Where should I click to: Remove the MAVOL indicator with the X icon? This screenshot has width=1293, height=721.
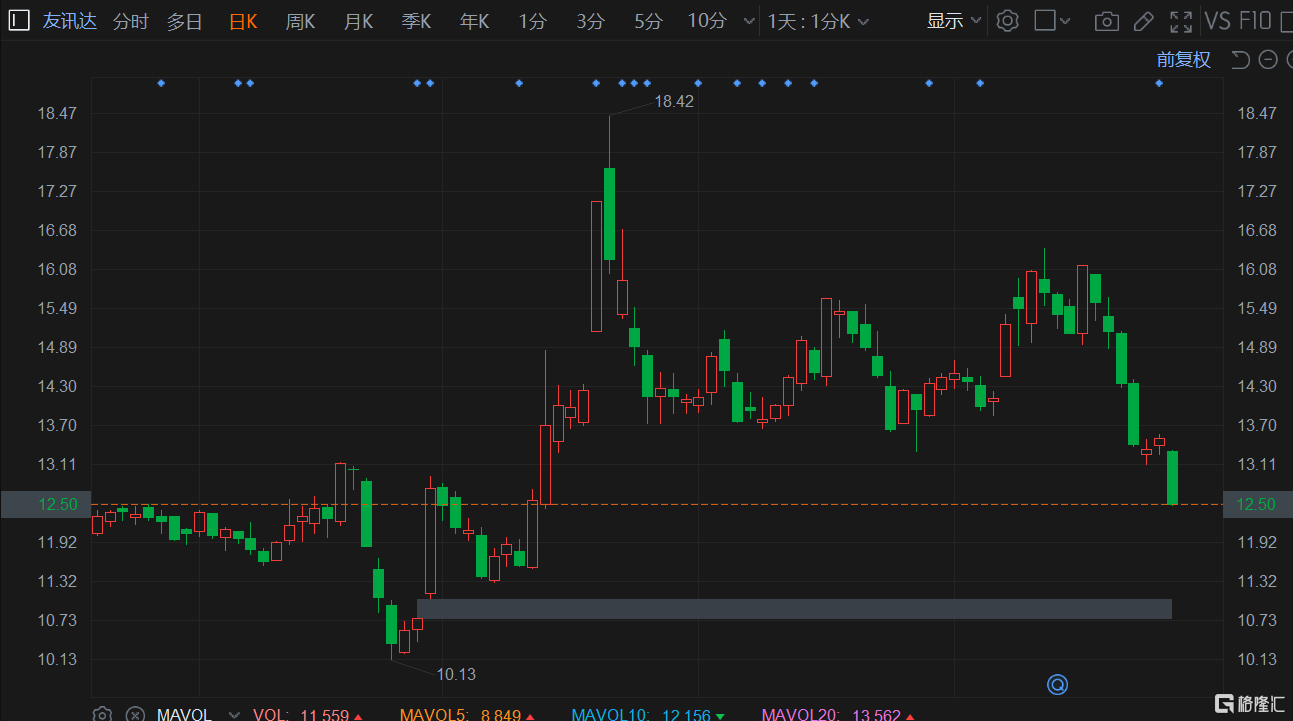(135, 713)
